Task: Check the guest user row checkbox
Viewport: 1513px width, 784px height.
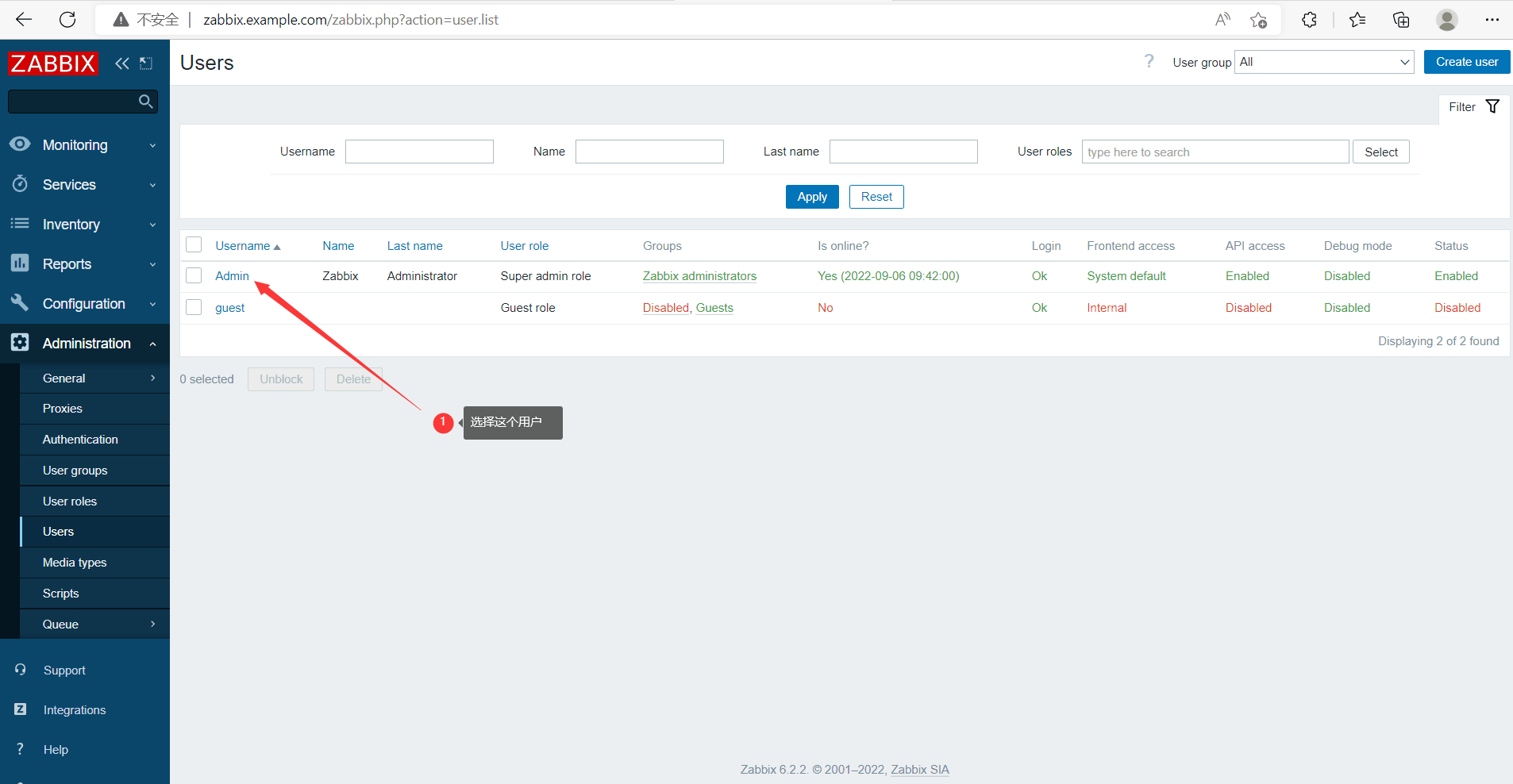Action: (194, 307)
